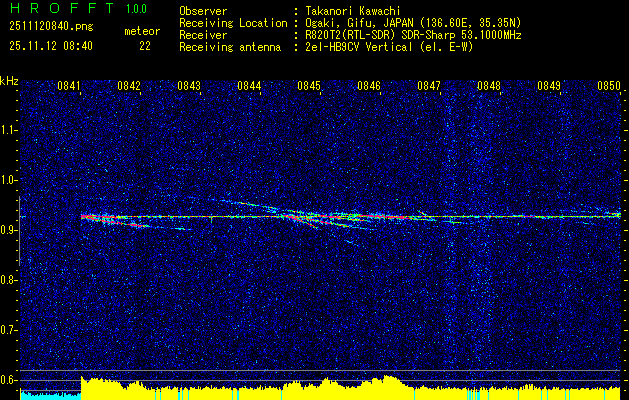Click the kHz axis unit label
Viewport: 629px width, 400px height.
pos(9,81)
